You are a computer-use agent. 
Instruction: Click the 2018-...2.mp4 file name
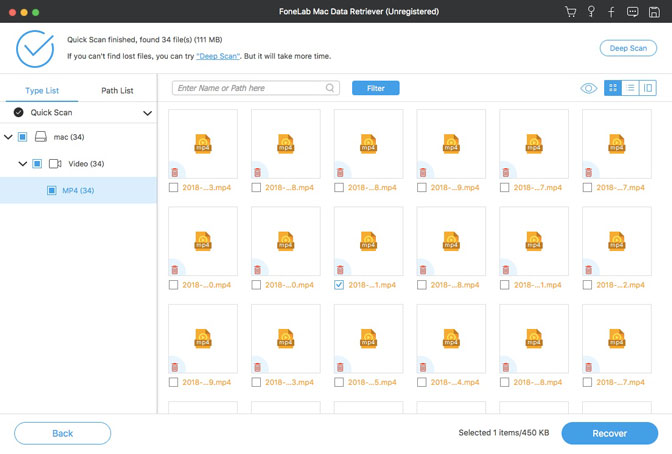(621, 285)
